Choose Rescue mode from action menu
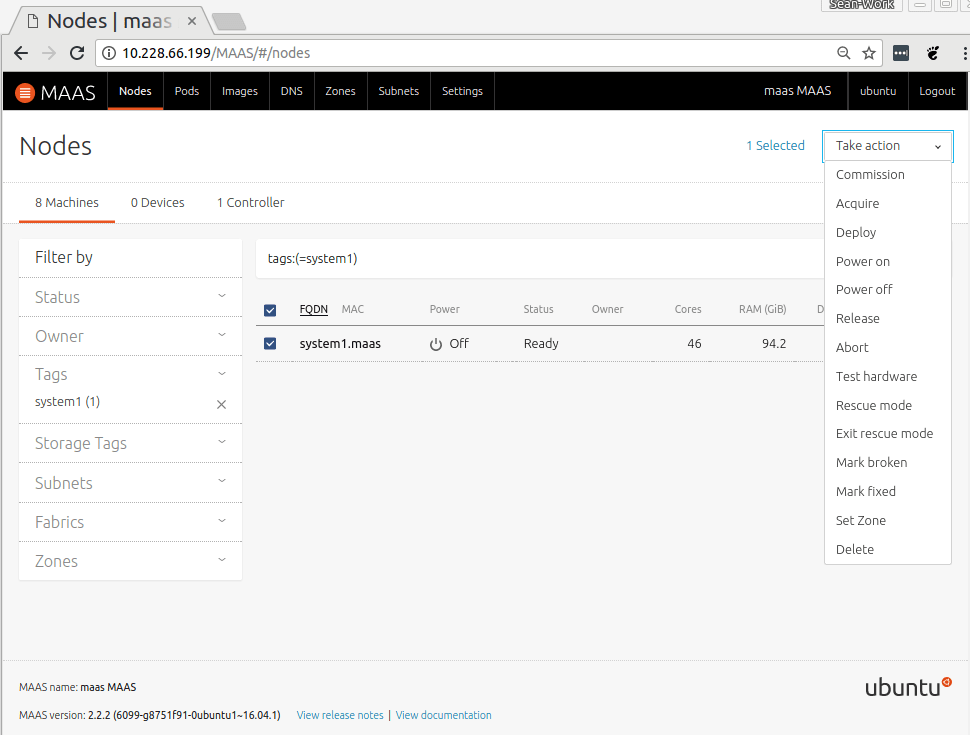Image resolution: width=970 pixels, height=735 pixels. tap(888, 405)
